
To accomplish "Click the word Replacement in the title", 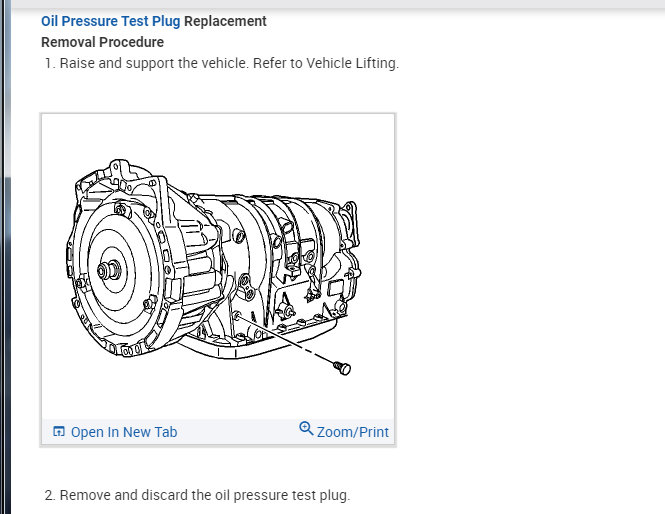I will coord(225,21).
